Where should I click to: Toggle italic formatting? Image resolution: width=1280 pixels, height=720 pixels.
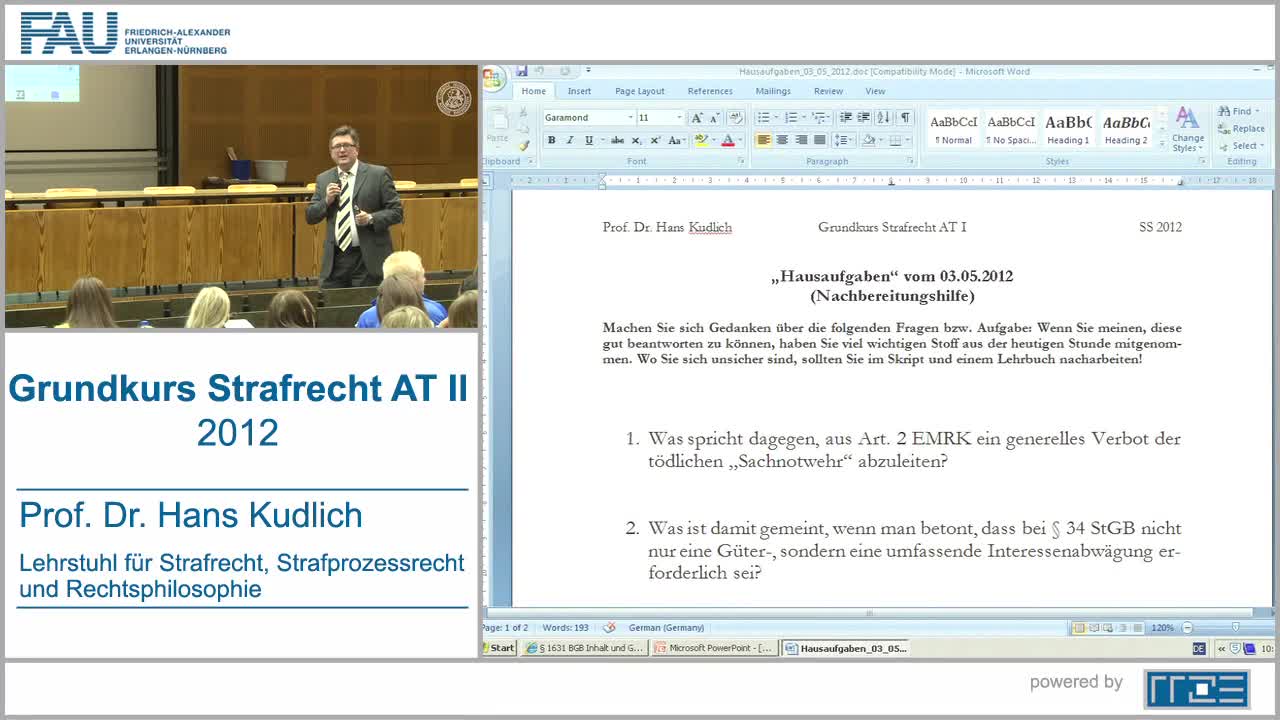tap(569, 141)
